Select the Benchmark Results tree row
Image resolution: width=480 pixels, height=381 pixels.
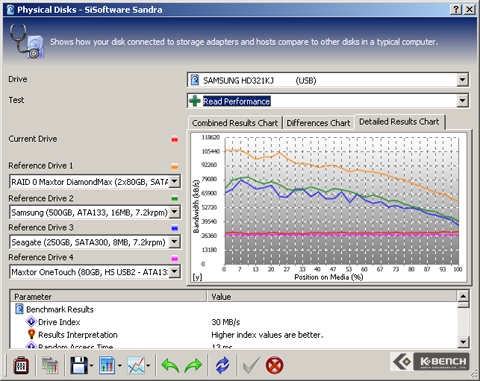click(60, 309)
